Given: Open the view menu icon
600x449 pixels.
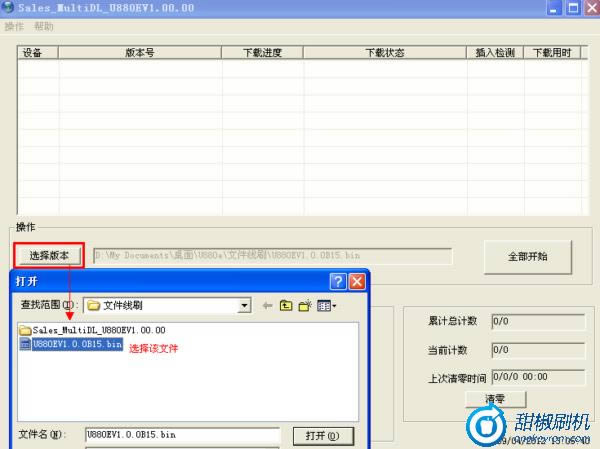Looking at the screenshot, I should coord(326,305).
